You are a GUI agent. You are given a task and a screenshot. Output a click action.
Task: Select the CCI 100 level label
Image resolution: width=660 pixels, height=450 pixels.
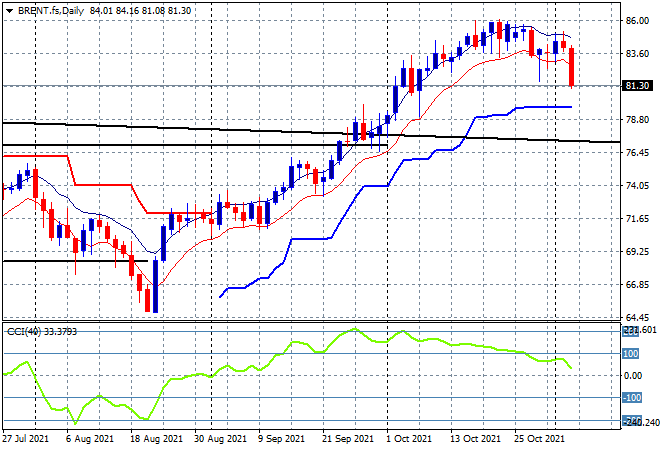click(631, 354)
